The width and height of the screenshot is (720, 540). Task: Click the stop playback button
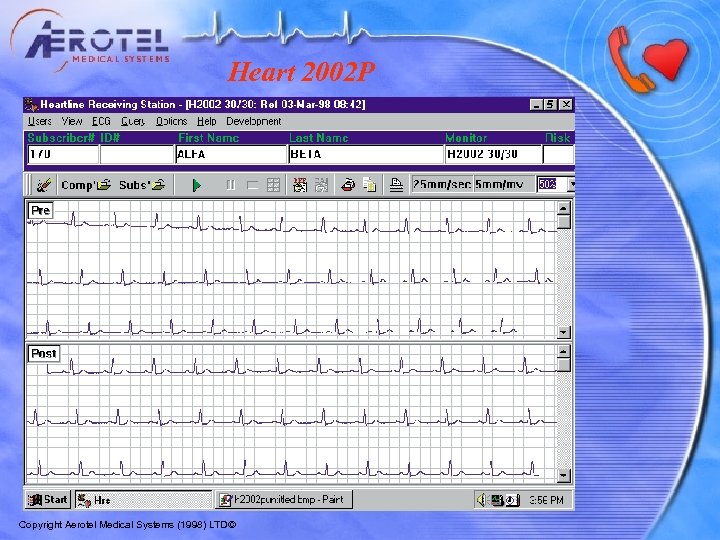pos(252,185)
